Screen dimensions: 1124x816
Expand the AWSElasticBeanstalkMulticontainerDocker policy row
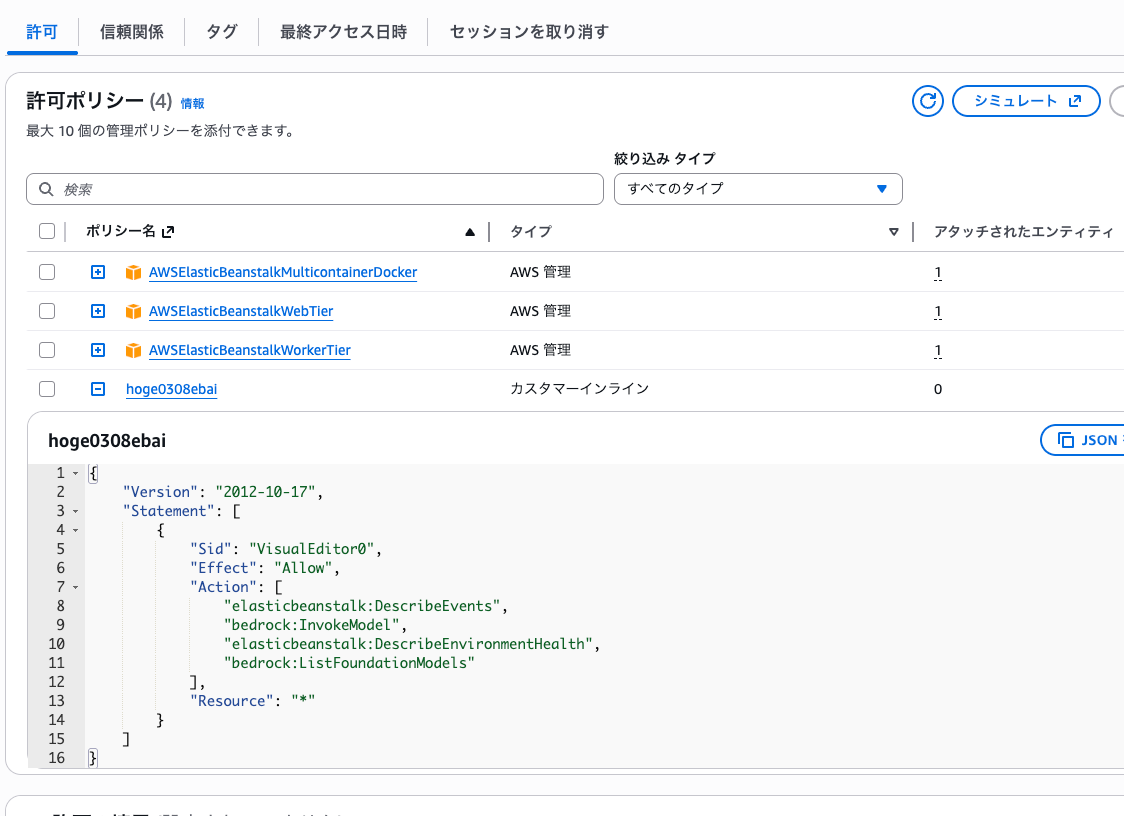[98, 272]
